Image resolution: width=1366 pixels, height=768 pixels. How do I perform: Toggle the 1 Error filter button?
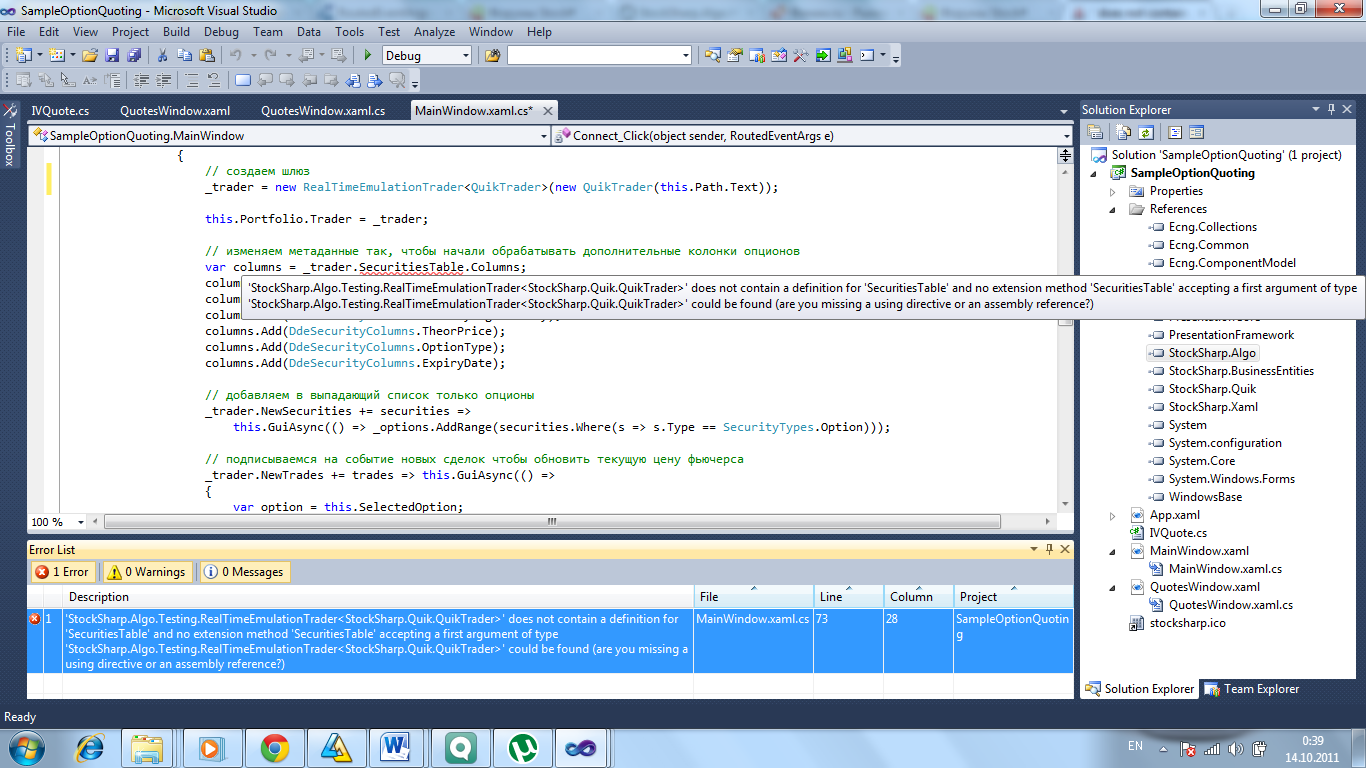(x=62, y=572)
